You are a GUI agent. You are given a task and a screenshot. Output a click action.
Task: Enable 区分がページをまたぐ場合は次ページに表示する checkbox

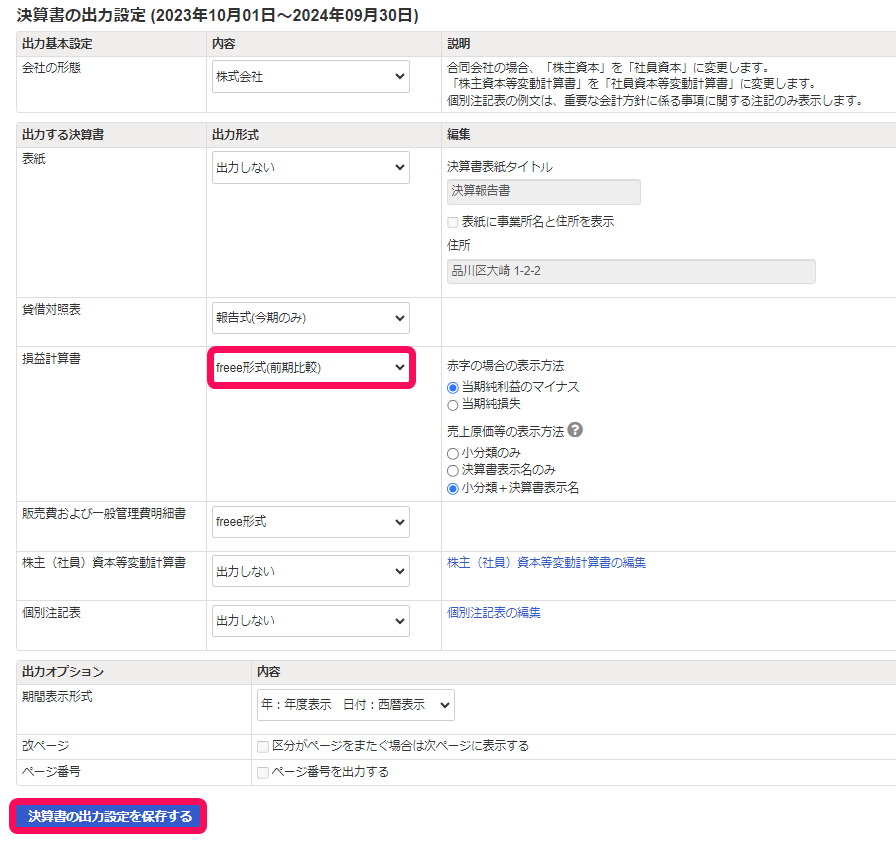tap(263, 746)
